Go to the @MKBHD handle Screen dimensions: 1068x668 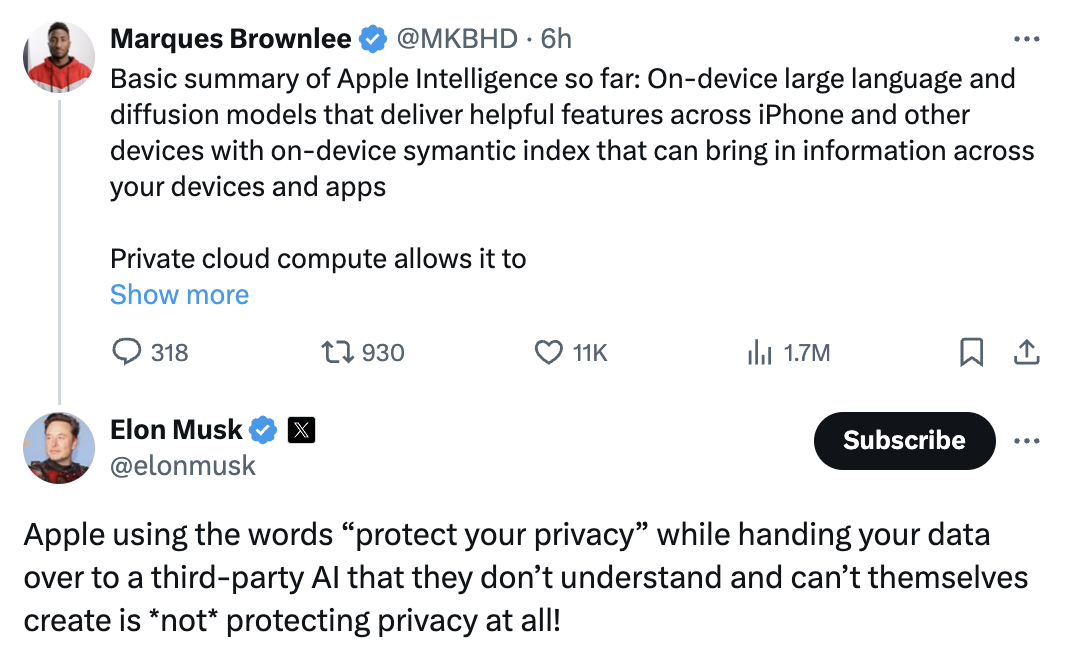pos(457,39)
